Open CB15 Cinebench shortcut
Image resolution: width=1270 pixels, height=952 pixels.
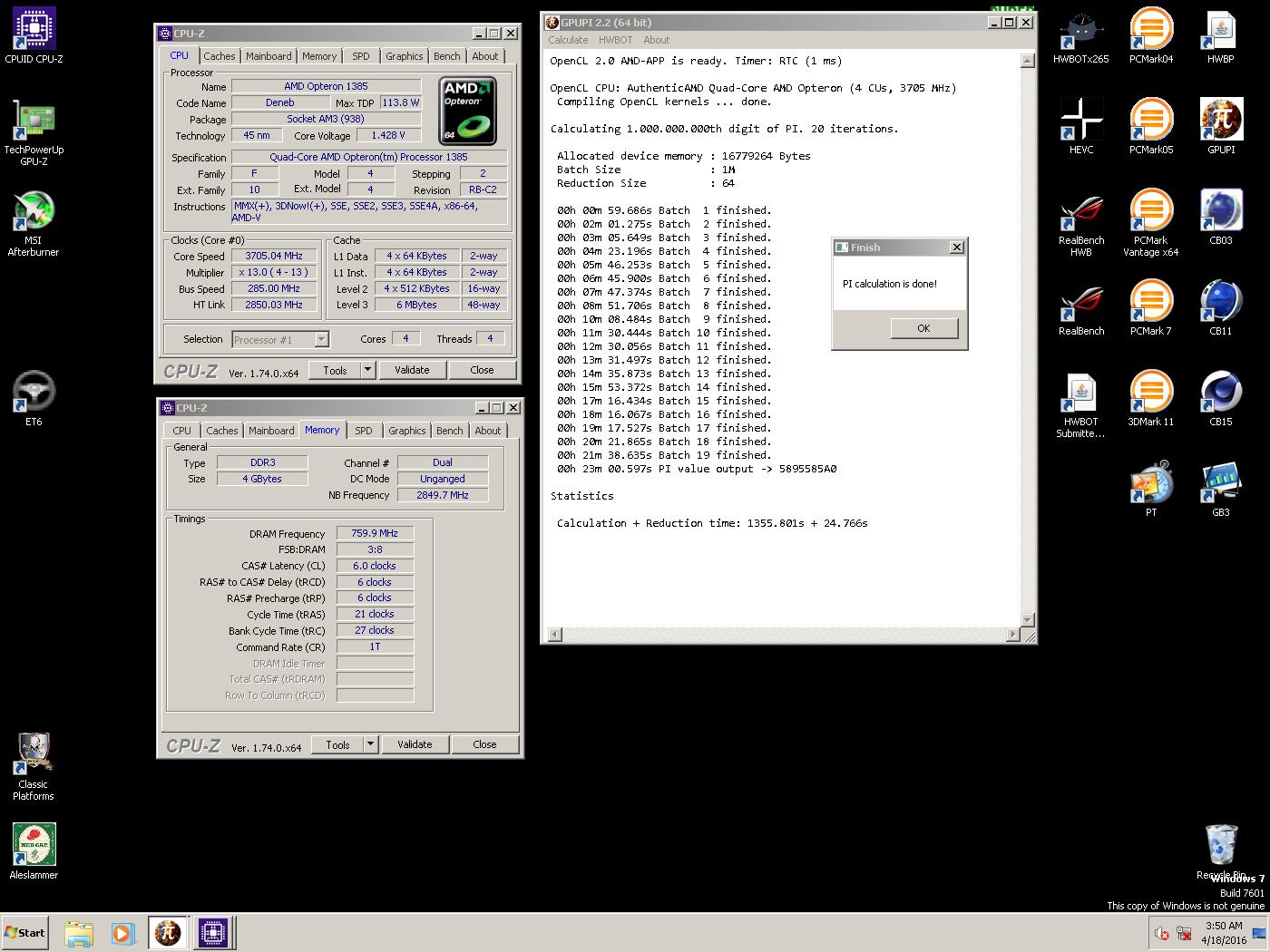pyautogui.click(x=1221, y=399)
